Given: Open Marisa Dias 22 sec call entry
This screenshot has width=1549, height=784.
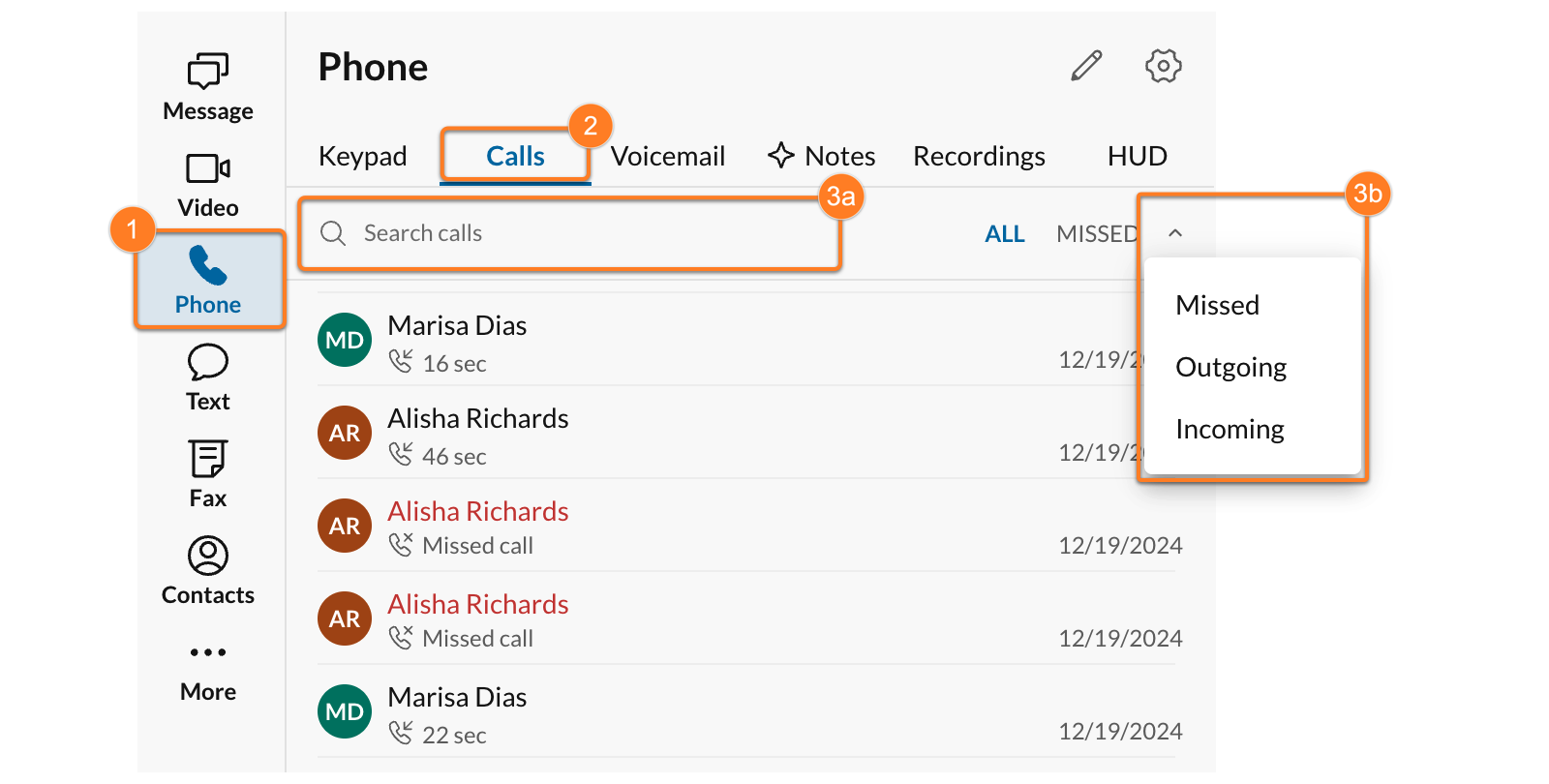Looking at the screenshot, I should coord(745,711).
